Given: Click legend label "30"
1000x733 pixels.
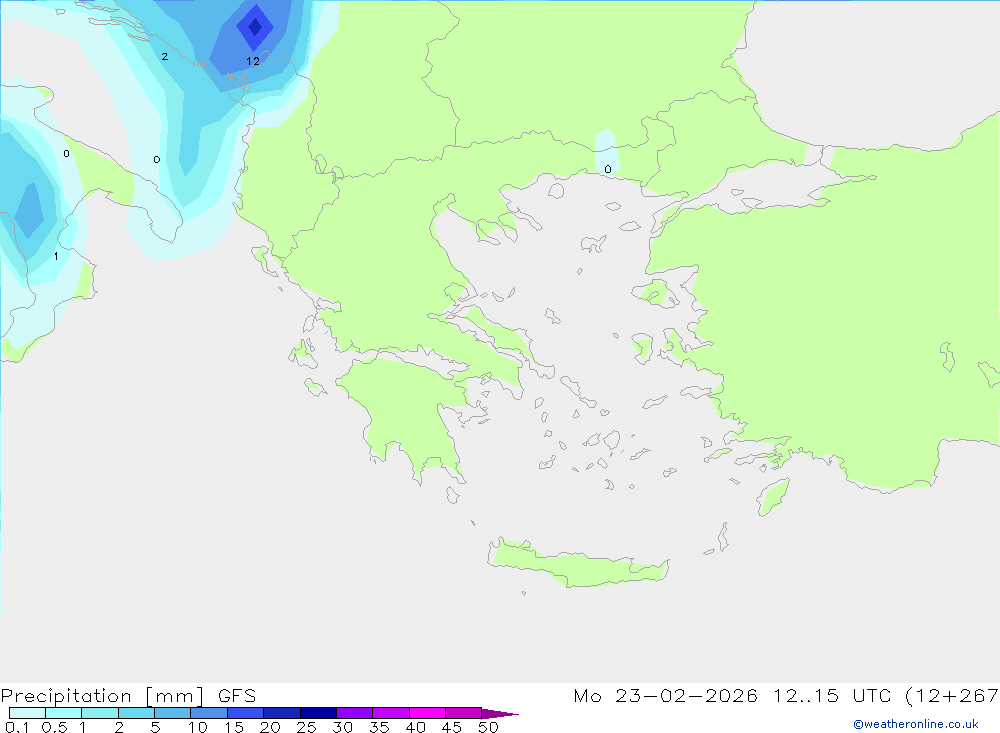Looking at the screenshot, I should [x=342, y=727].
